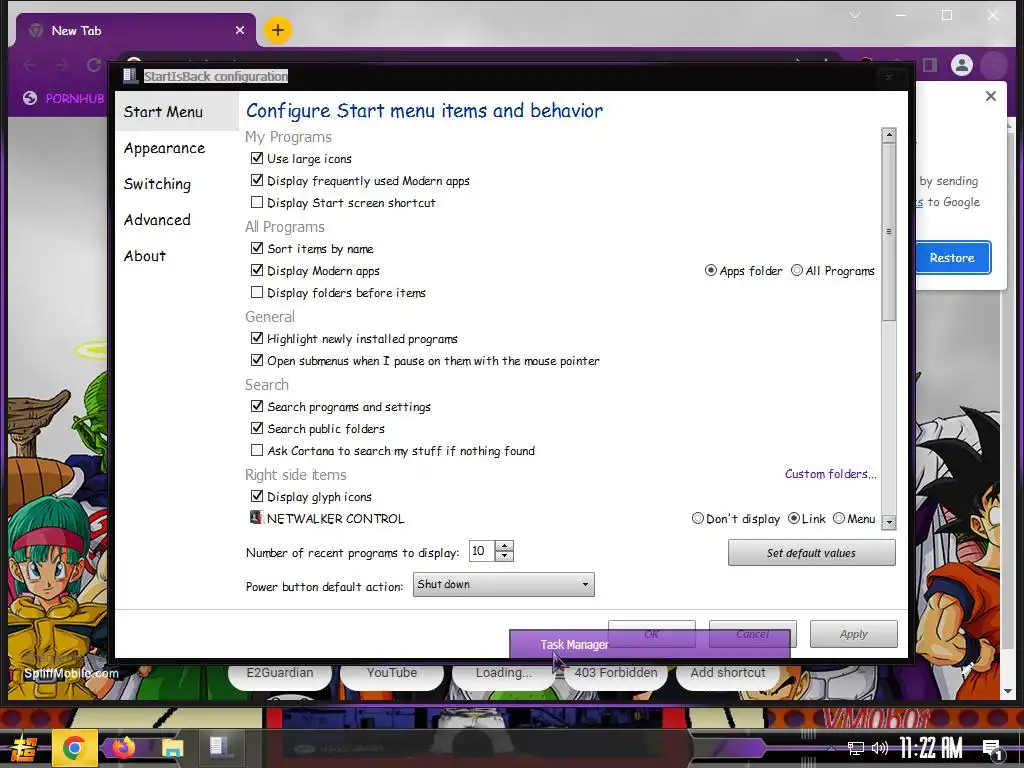Switch to the Appearance tab

coord(165,148)
